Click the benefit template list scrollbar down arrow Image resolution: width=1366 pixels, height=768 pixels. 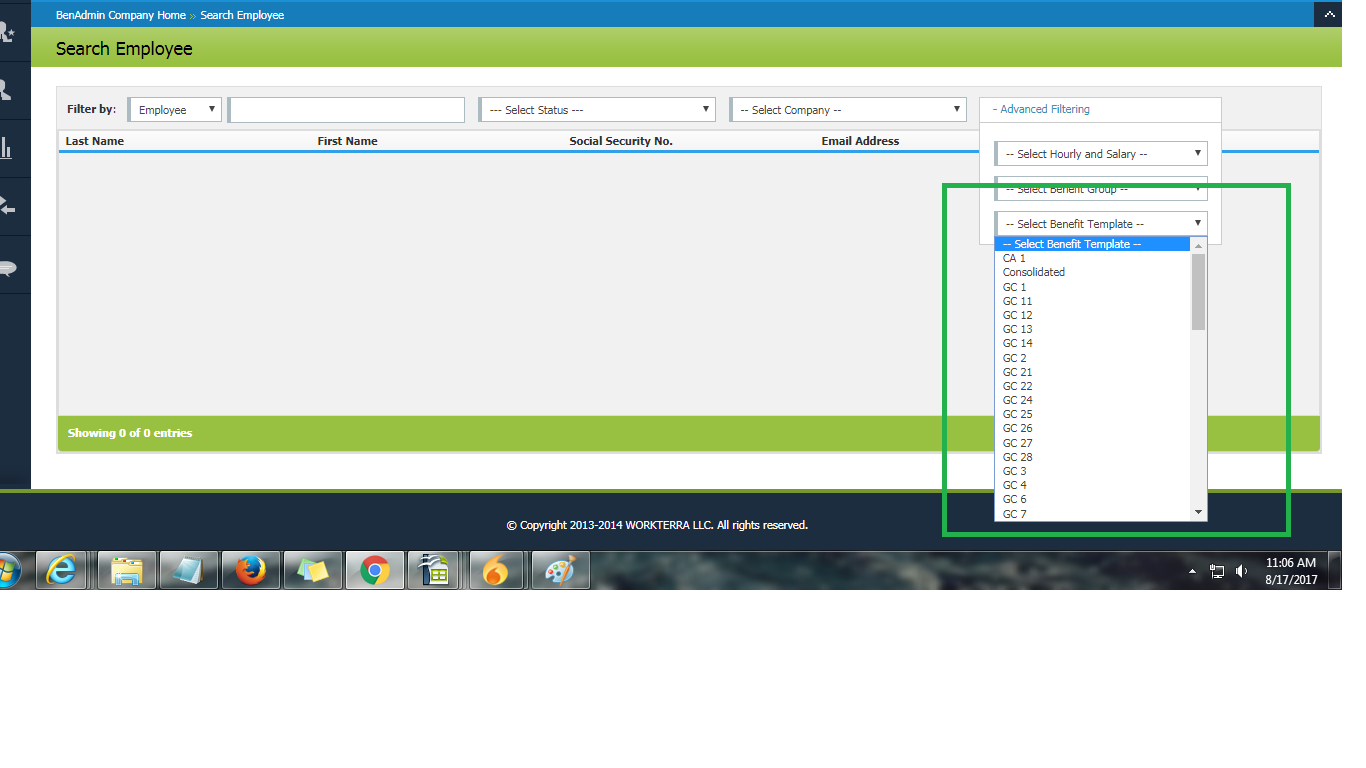click(1199, 512)
